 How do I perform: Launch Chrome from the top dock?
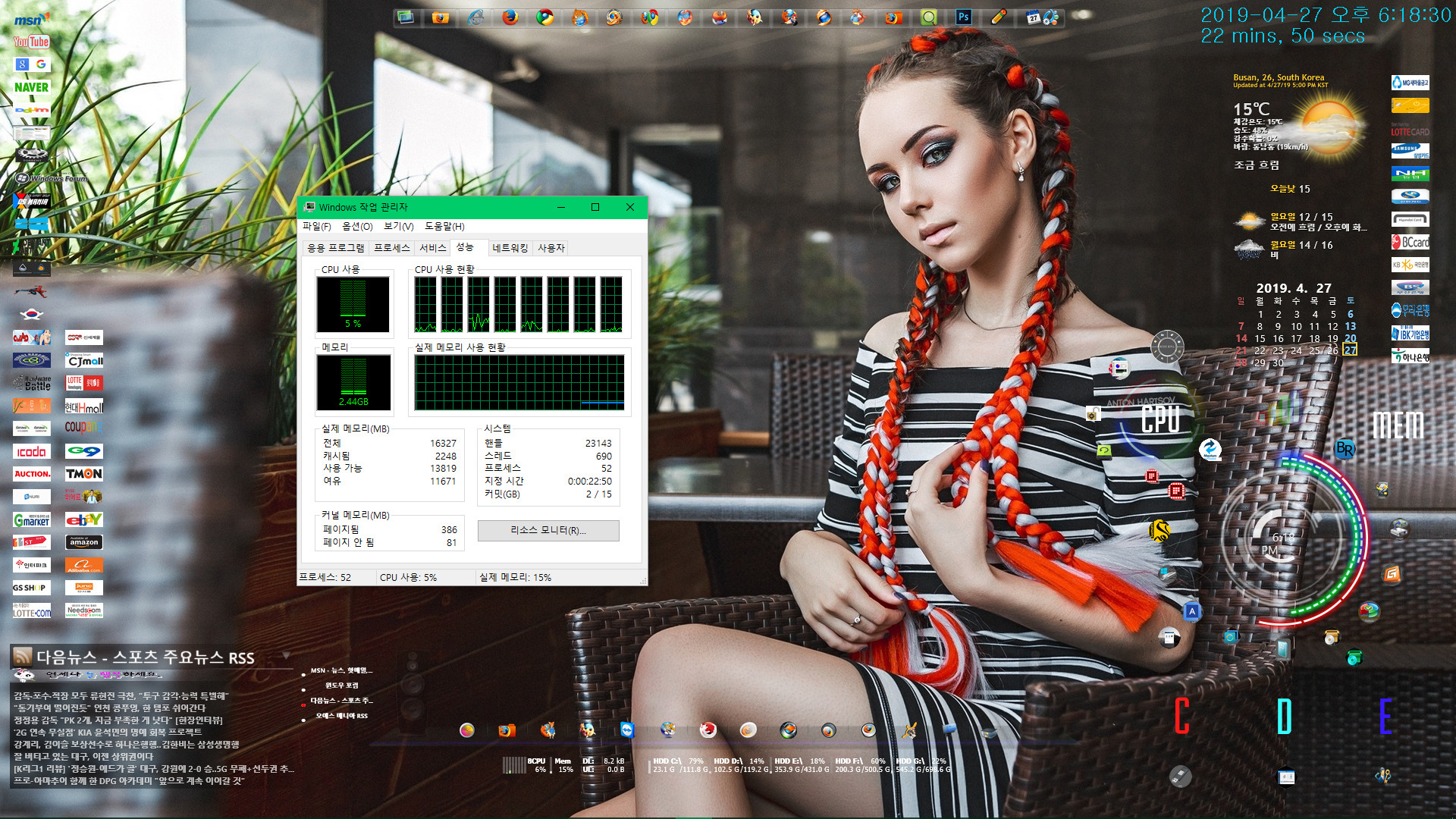point(544,17)
